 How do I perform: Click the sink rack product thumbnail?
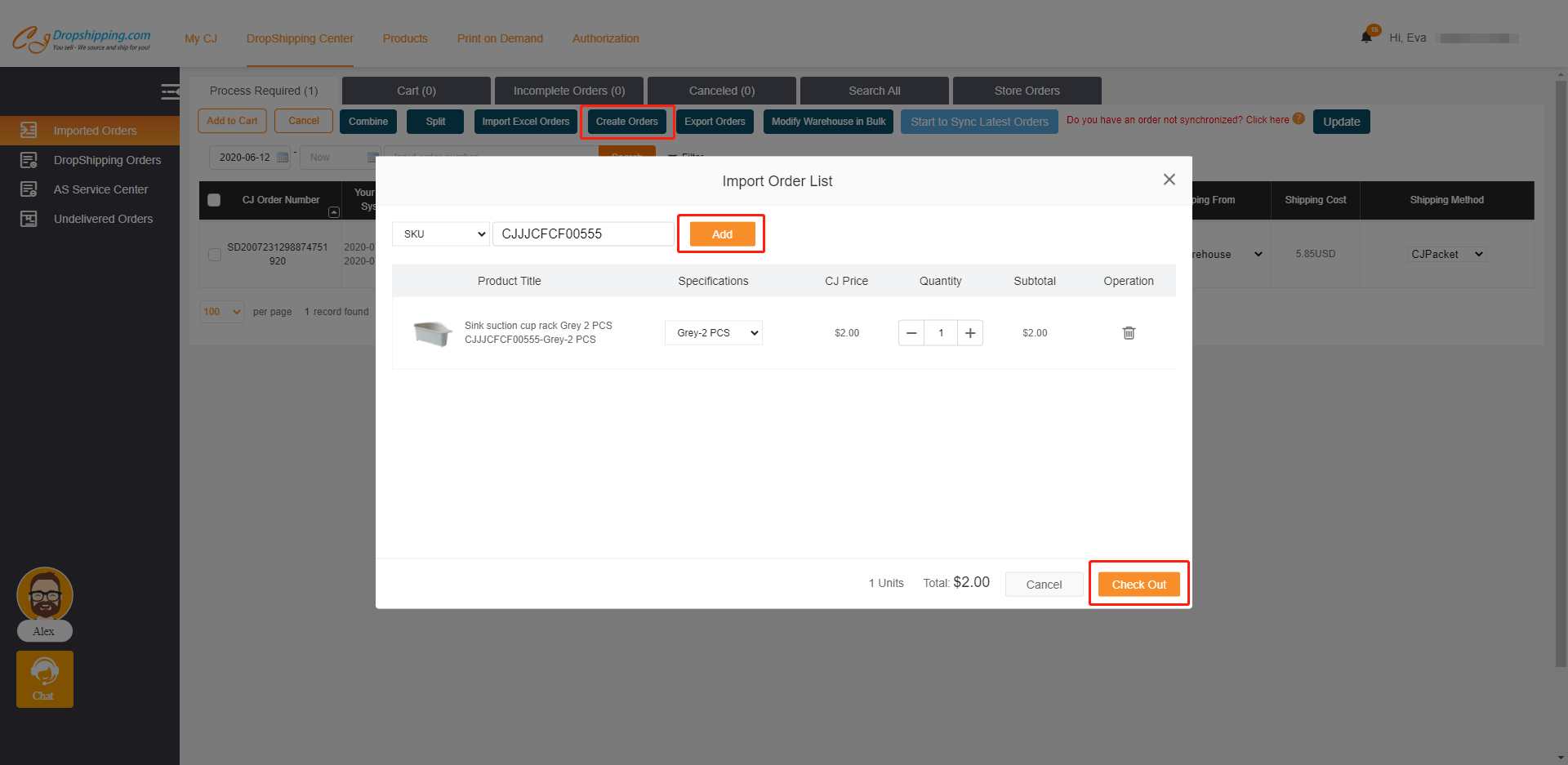coord(432,333)
